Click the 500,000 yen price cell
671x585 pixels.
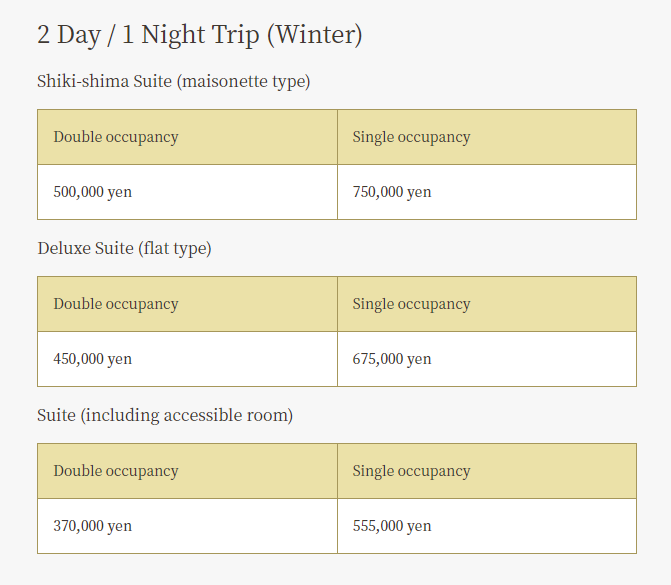(93, 192)
